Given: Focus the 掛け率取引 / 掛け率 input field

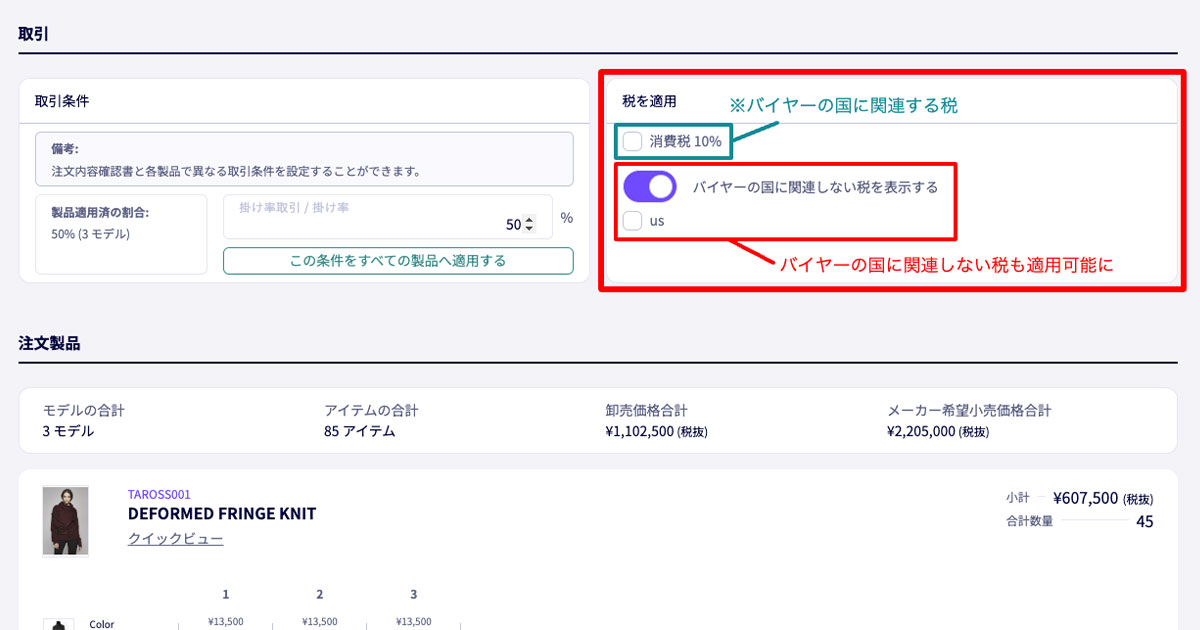Looking at the screenshot, I should [x=388, y=217].
